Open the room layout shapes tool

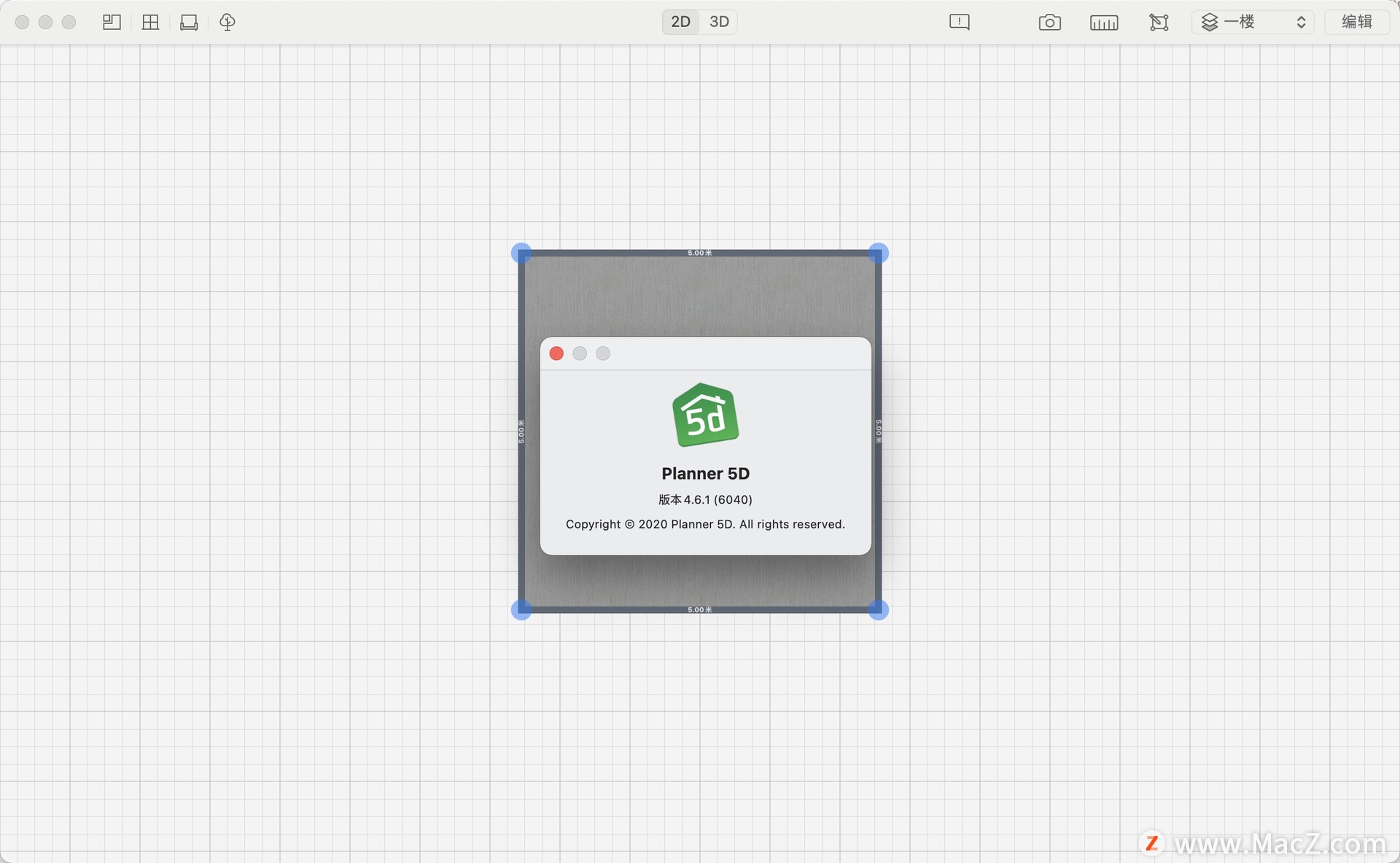(112, 22)
